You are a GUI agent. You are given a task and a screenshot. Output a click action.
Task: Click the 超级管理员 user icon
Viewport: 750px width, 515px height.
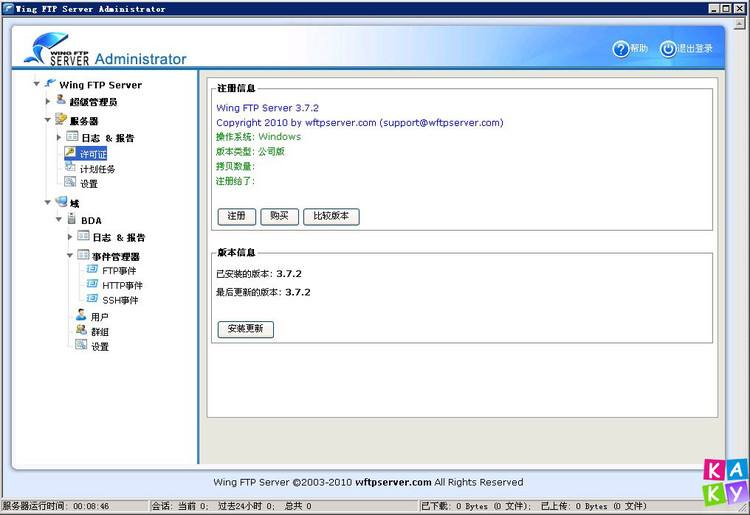click(61, 99)
